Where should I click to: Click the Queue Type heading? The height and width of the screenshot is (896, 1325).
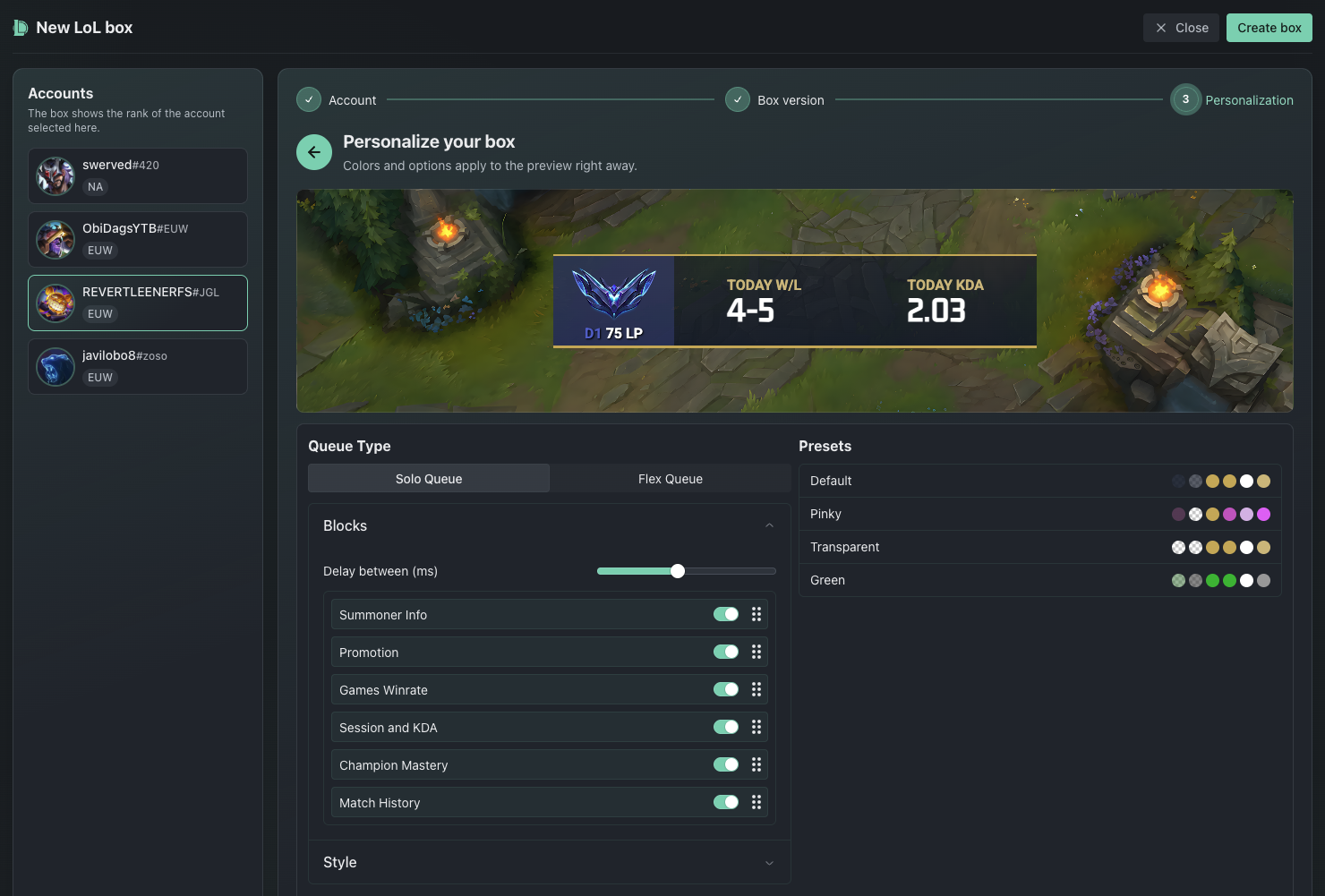pyautogui.click(x=349, y=446)
